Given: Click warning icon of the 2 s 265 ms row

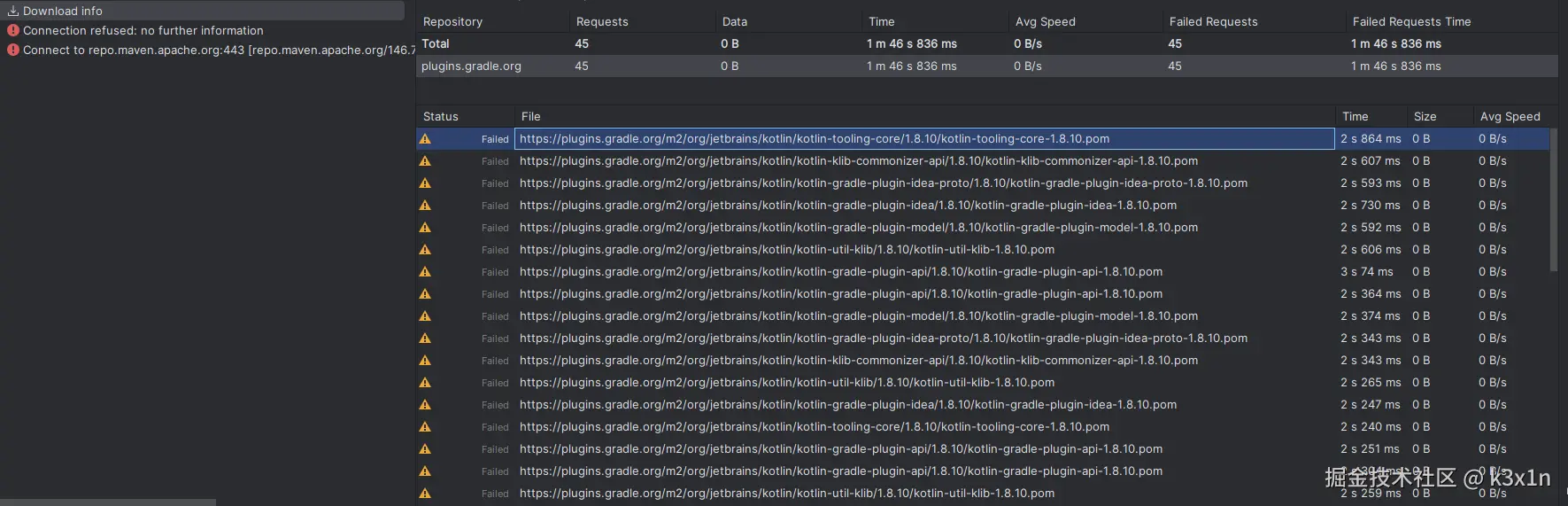Looking at the screenshot, I should click(x=425, y=383).
